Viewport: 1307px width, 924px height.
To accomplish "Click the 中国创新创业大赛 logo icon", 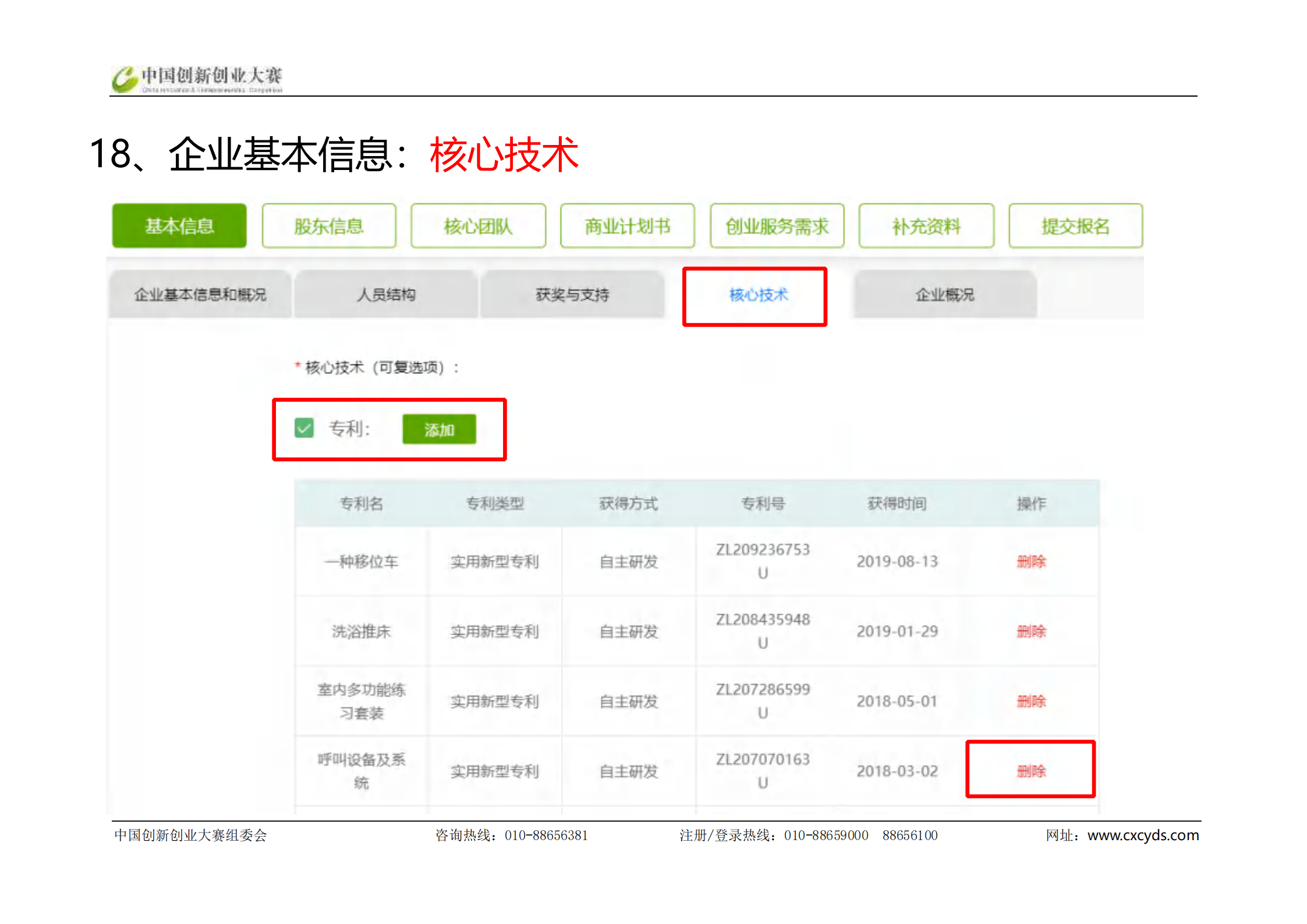I will point(125,79).
